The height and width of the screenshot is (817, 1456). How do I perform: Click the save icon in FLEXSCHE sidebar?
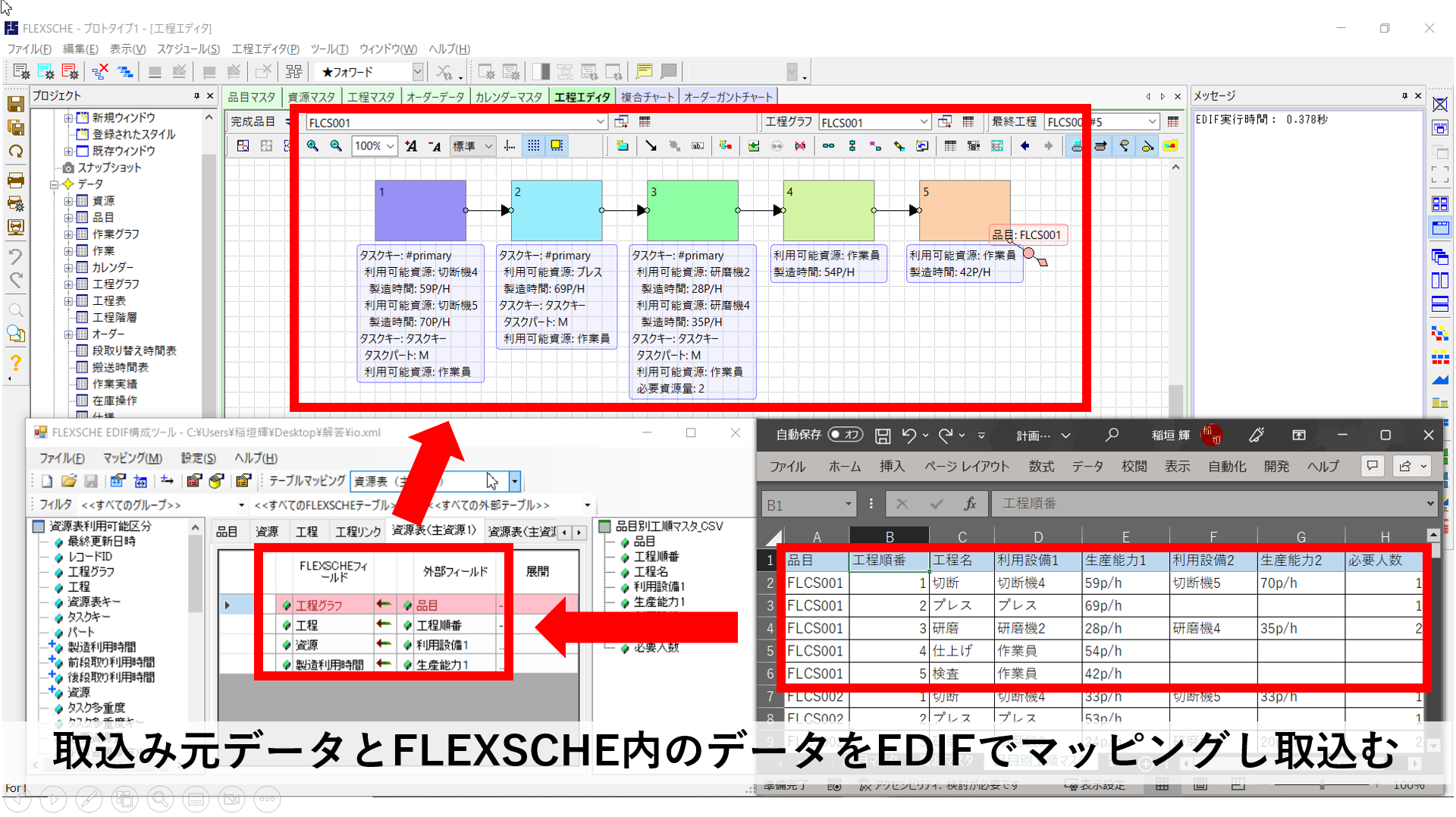pos(15,105)
